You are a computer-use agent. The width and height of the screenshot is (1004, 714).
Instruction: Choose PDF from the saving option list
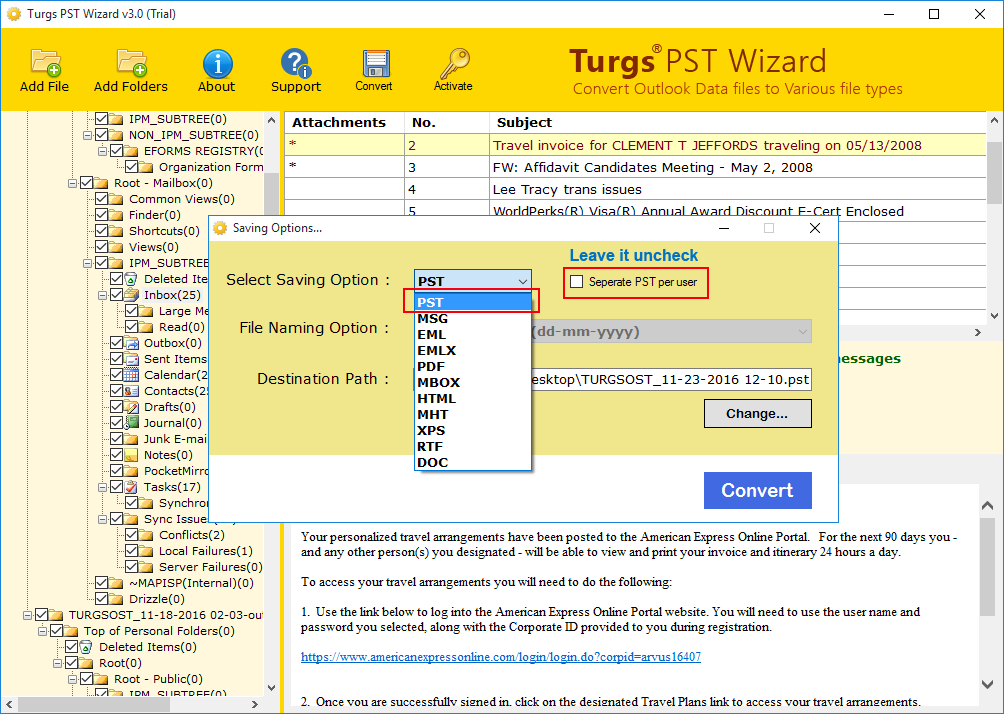tap(473, 366)
